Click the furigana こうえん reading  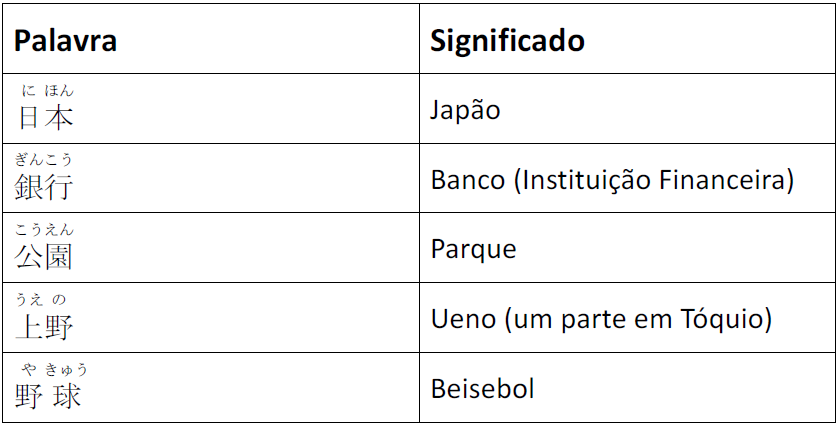(44, 230)
